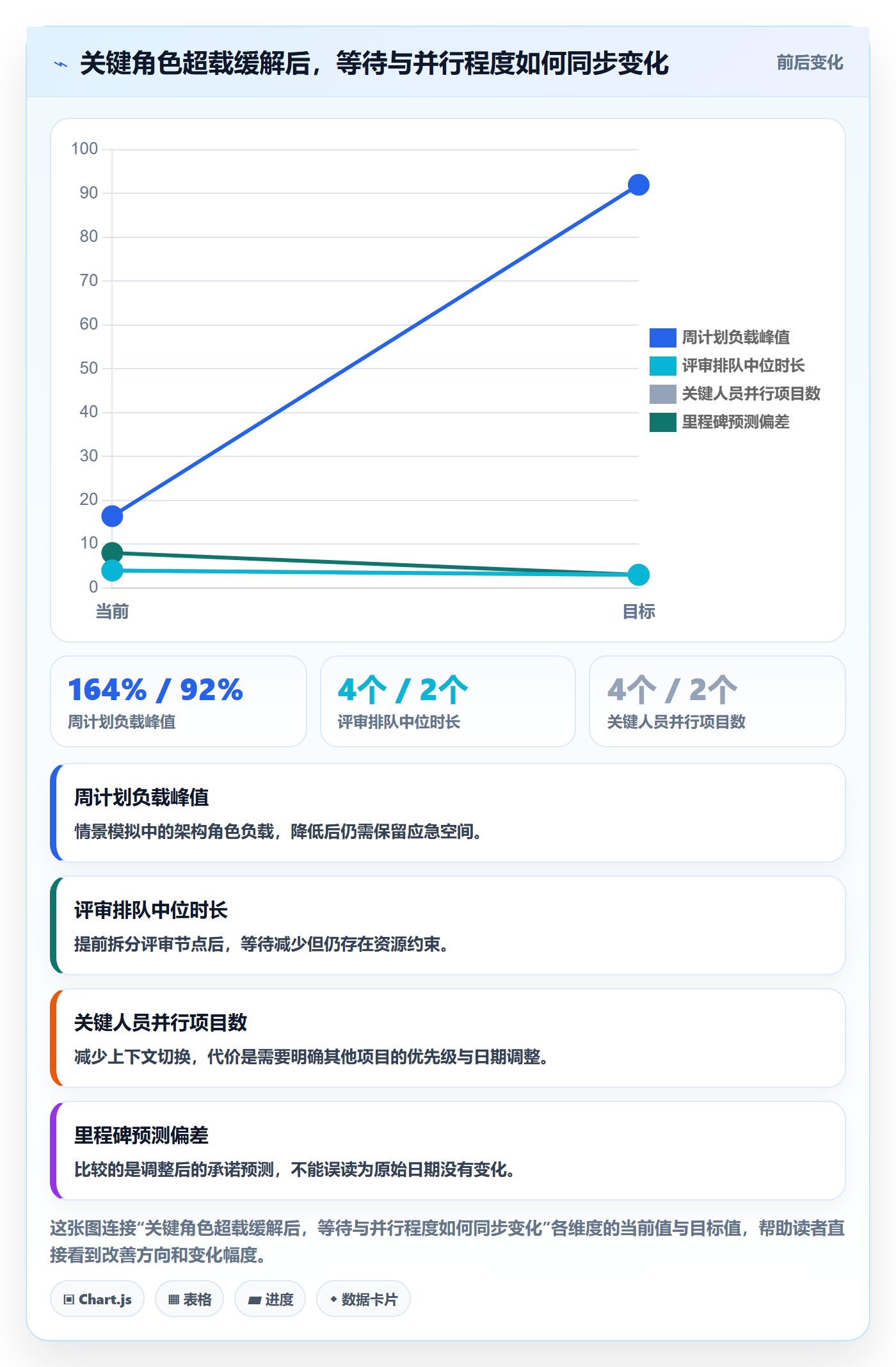Select the cyan 4个 / 2个 评审排队中位时长 card
The image size is (896, 1367).
pos(448,701)
